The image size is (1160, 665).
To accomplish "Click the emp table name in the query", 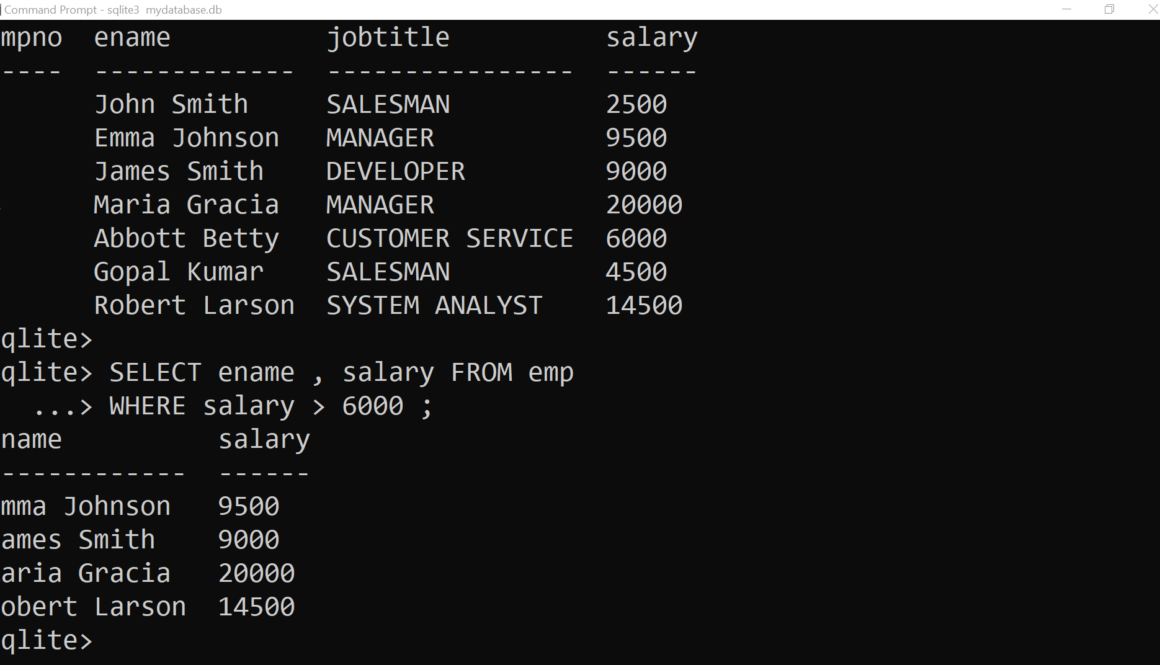I will click(x=550, y=373).
